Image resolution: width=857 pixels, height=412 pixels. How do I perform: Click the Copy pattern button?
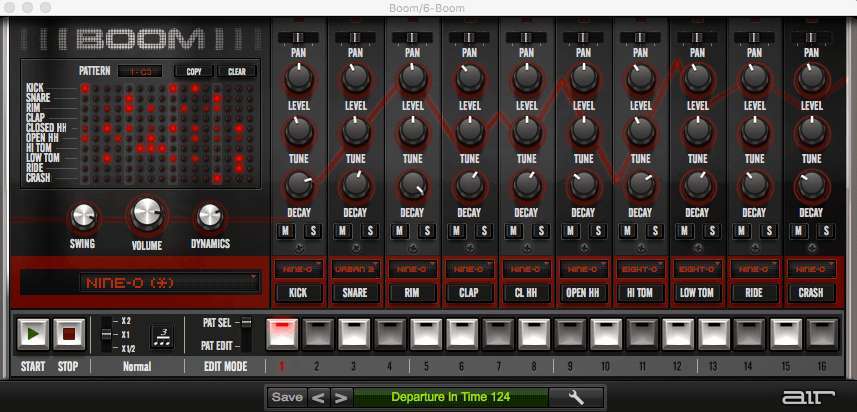point(192,72)
